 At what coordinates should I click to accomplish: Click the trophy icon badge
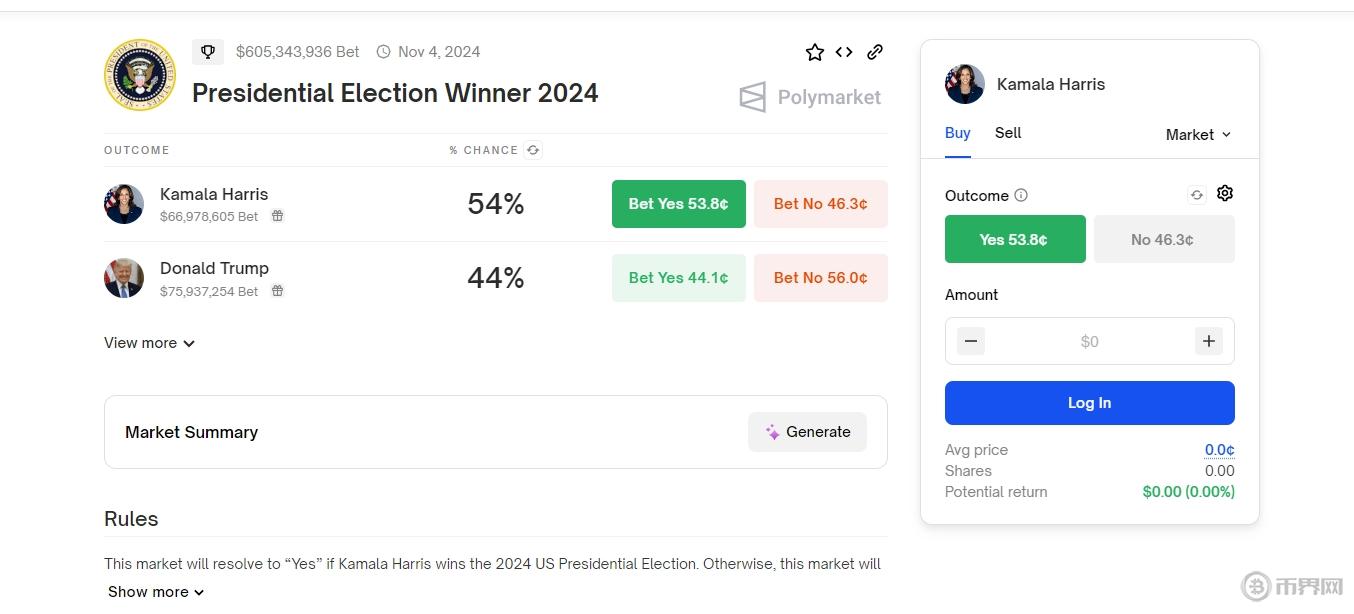click(x=208, y=52)
